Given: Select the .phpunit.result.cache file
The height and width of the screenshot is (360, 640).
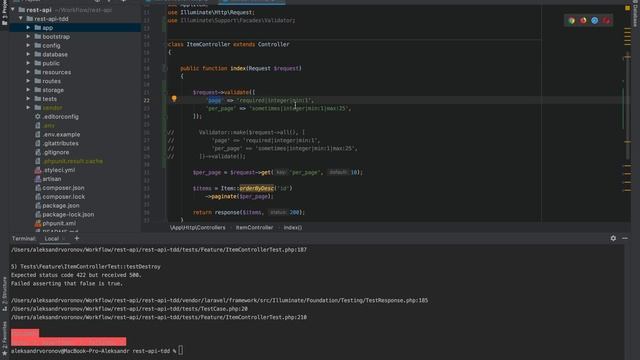Looking at the screenshot, I should pos(73,161).
